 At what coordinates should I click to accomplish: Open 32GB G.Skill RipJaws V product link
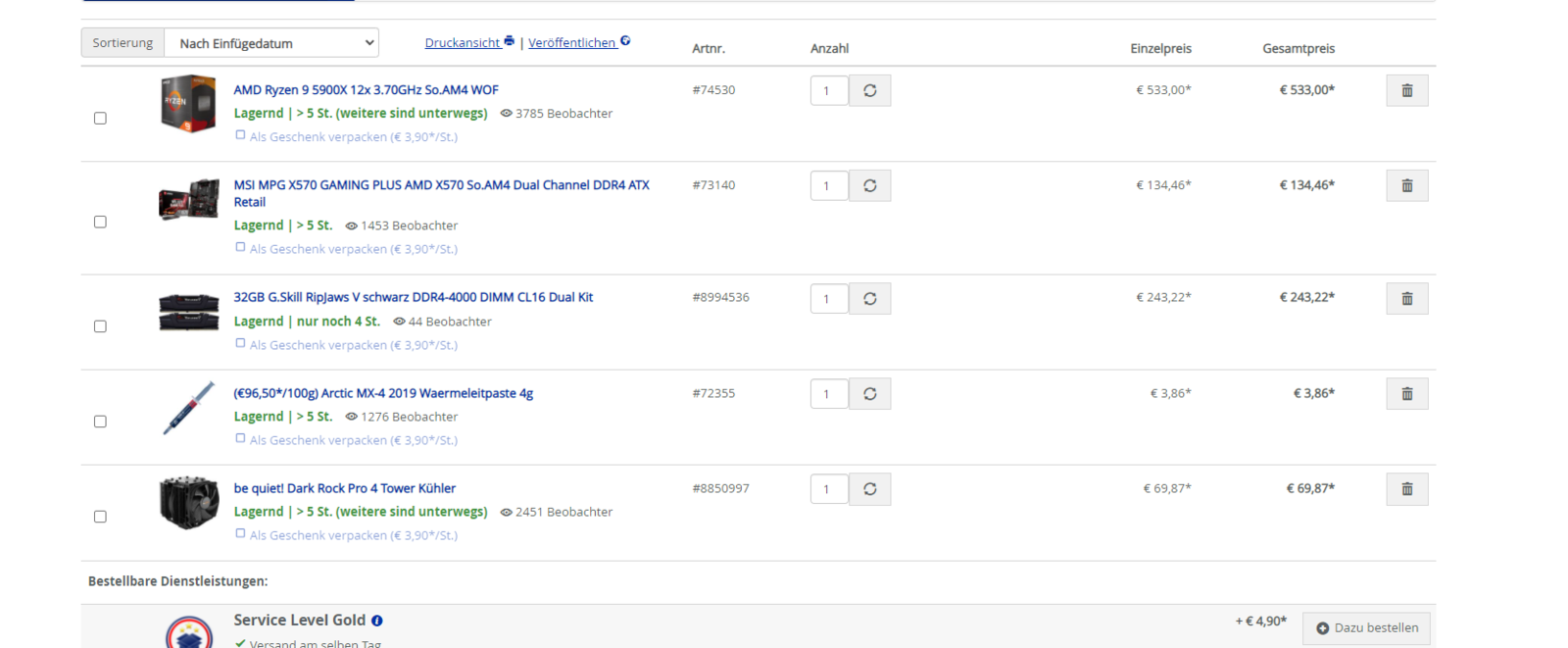click(x=413, y=297)
